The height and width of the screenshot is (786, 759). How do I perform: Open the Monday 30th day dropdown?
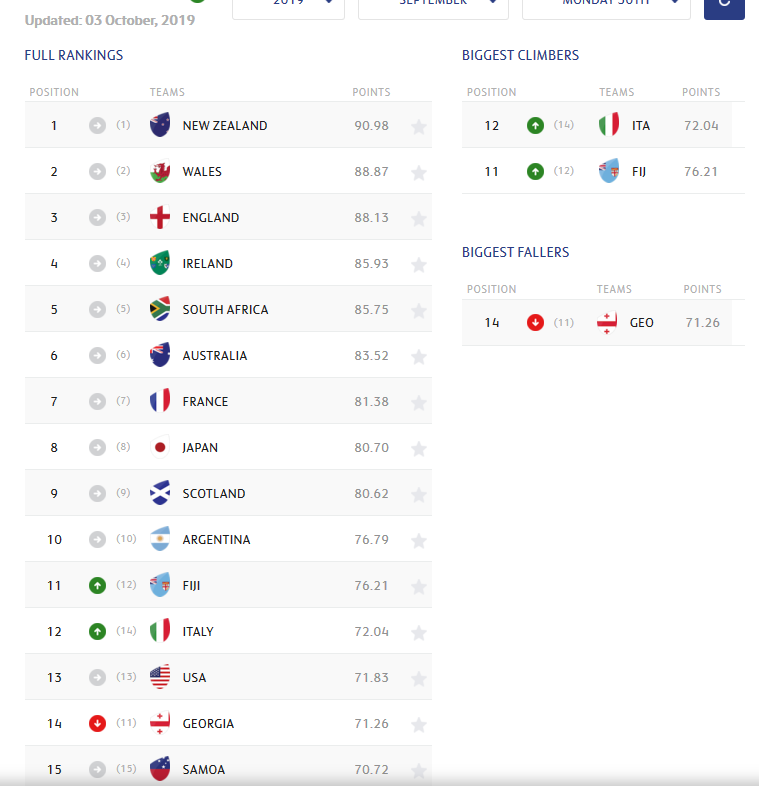pos(606,8)
